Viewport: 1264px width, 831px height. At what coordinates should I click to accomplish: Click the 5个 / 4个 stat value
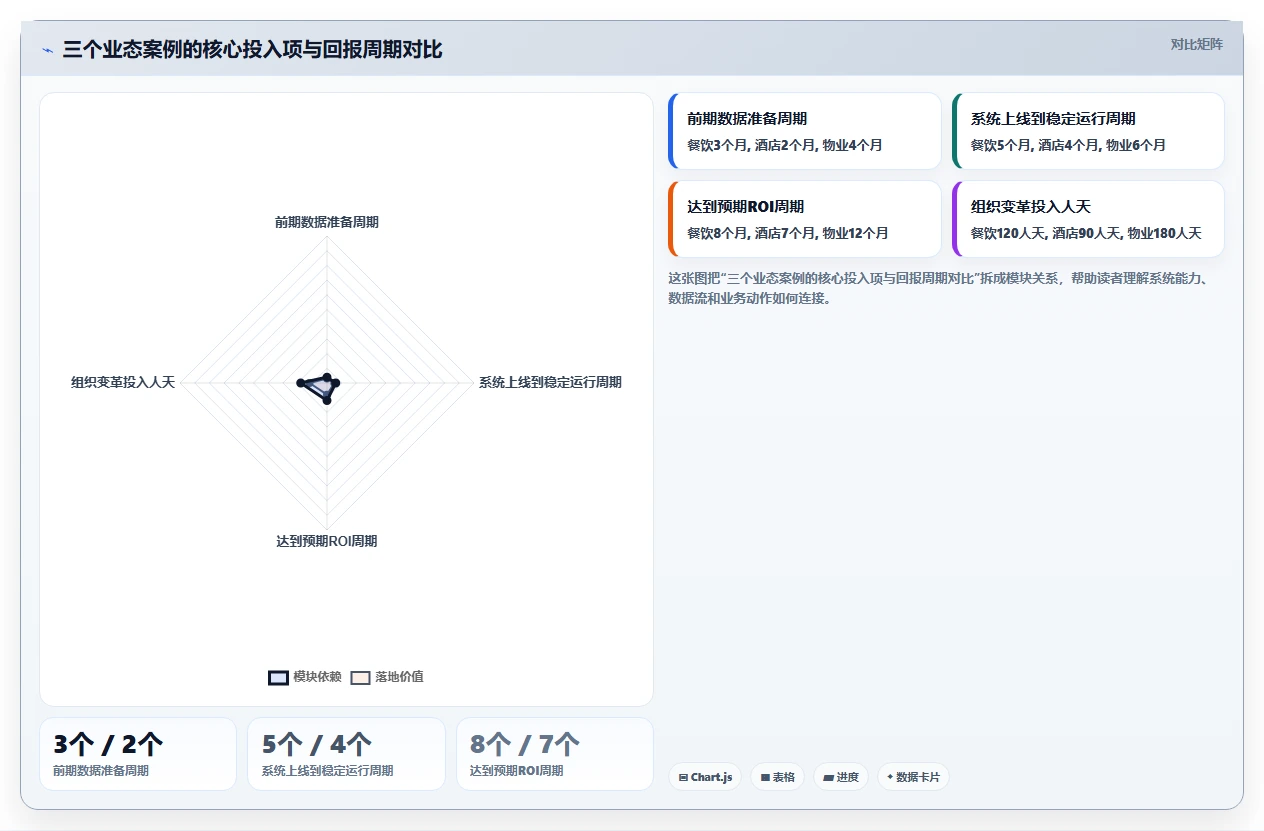317,744
